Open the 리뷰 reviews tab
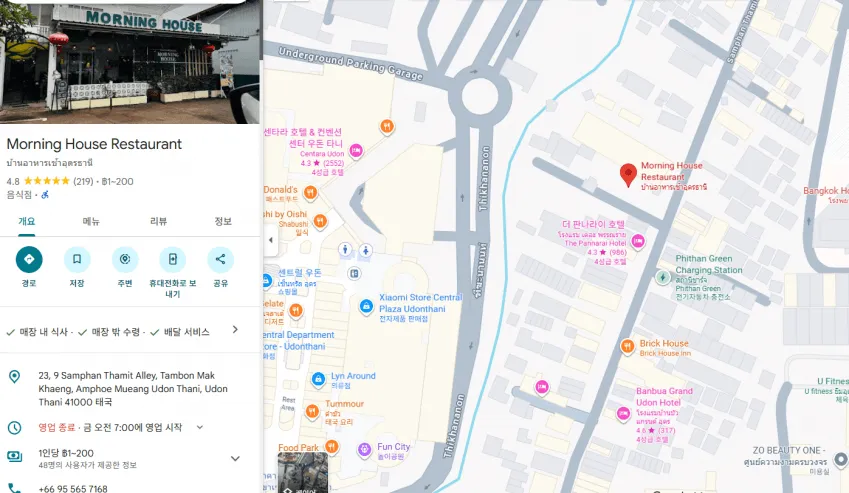This screenshot has width=849, height=493. (159, 221)
